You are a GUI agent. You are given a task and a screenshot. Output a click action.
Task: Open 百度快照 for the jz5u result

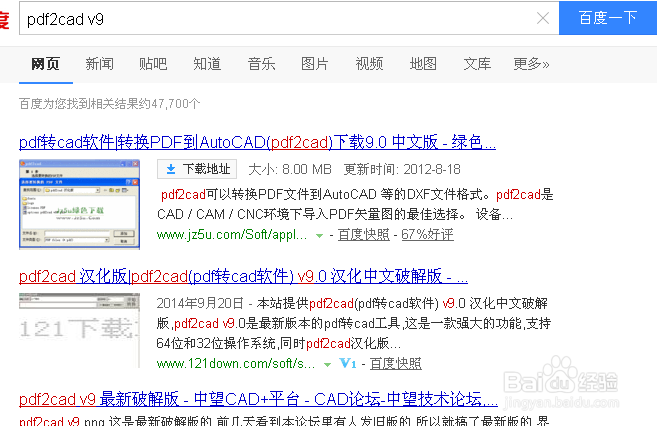[x=363, y=235]
